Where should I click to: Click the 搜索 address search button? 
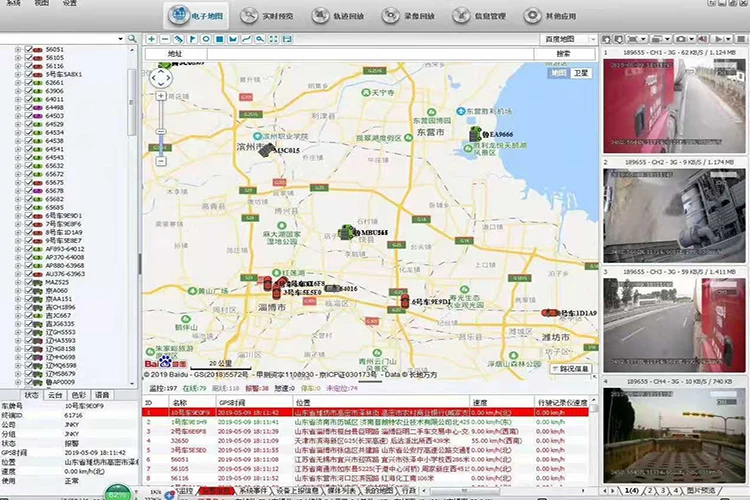tap(563, 53)
